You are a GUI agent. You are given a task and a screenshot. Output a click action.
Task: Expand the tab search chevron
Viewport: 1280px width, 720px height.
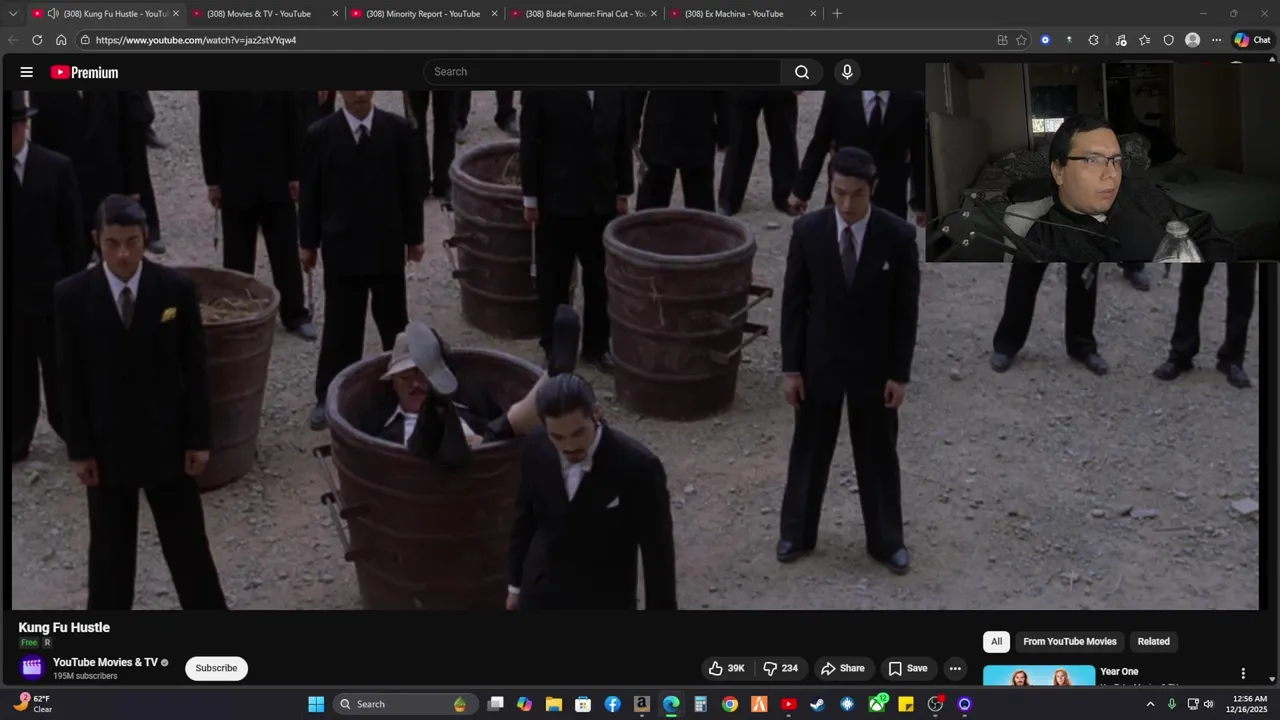point(13,14)
